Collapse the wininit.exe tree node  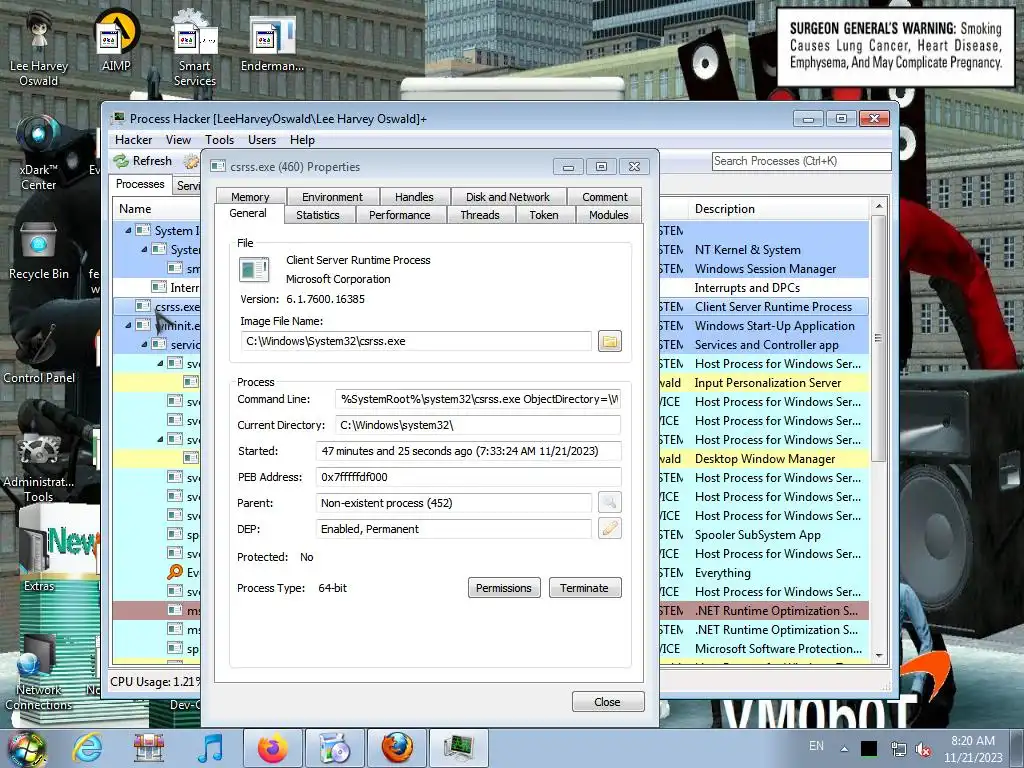128,325
